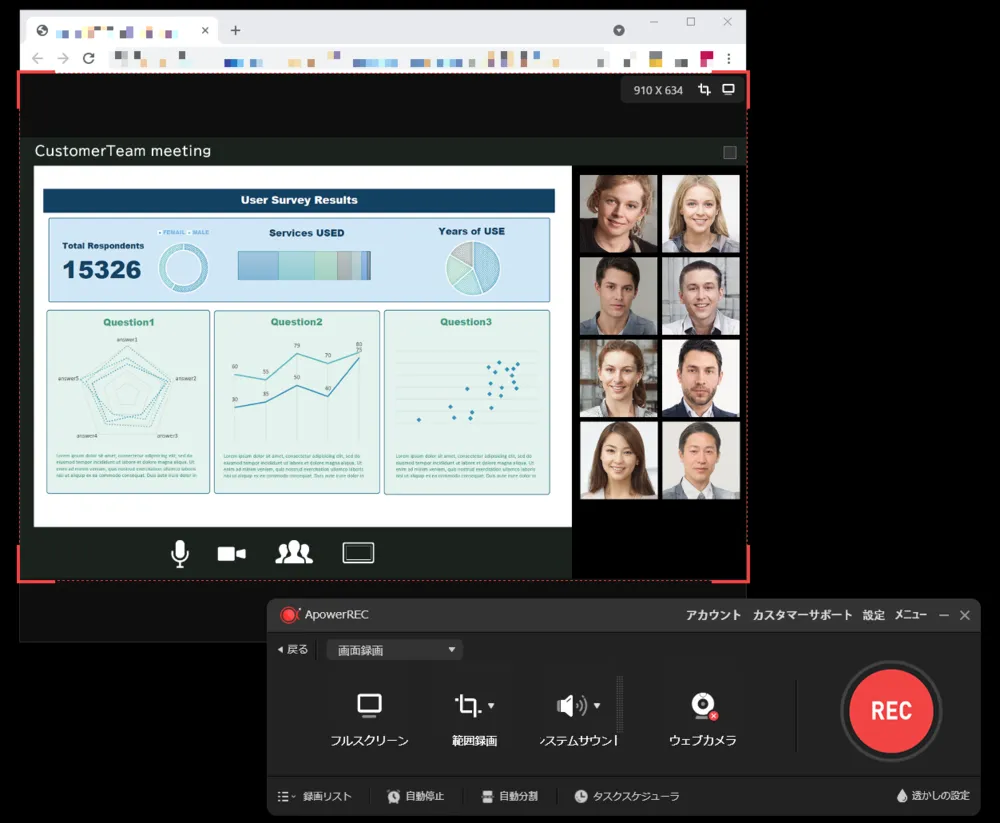Click the 戻る back button
Image resolution: width=1000 pixels, height=823 pixels.
[x=292, y=649]
